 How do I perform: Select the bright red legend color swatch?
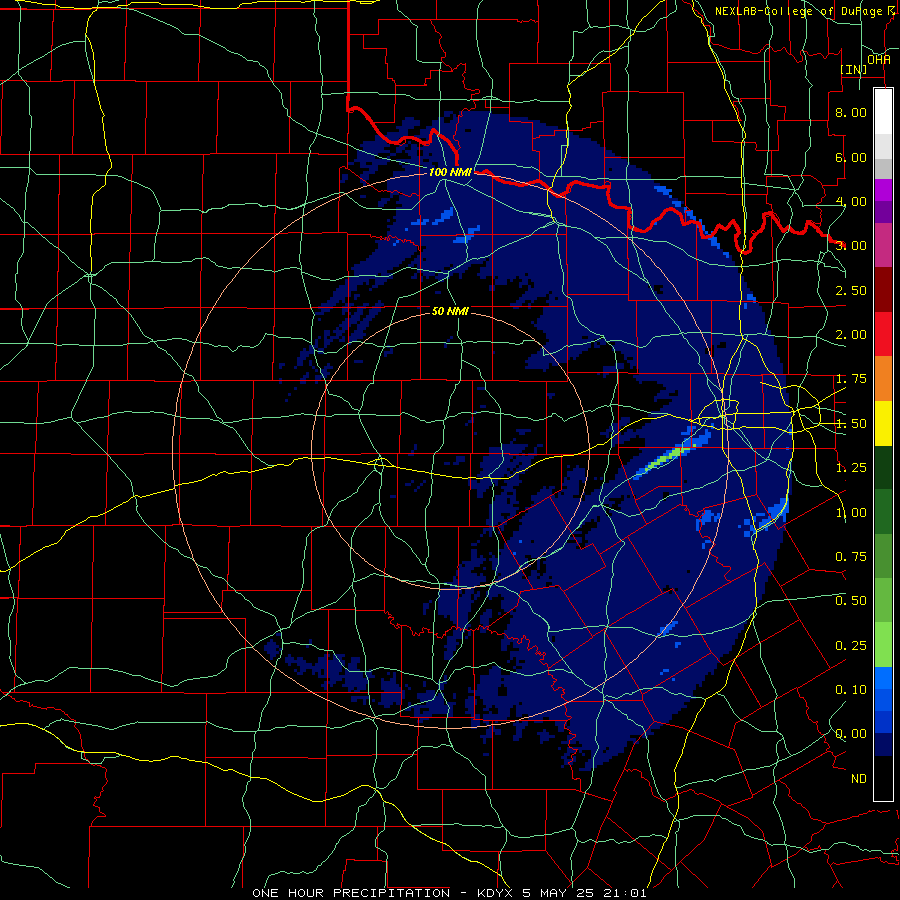click(x=883, y=334)
